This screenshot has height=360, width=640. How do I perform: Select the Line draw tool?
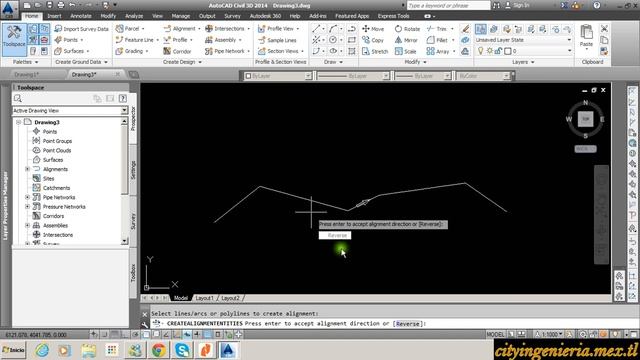(x=316, y=29)
